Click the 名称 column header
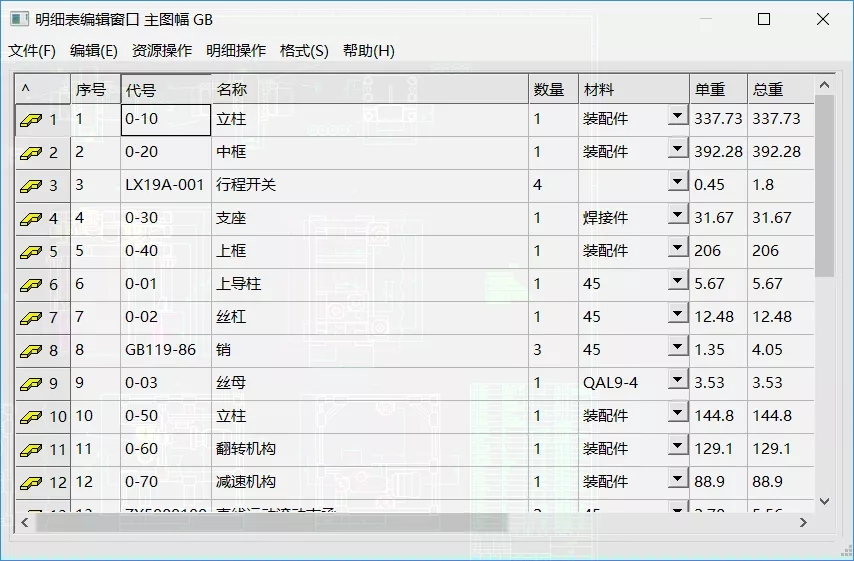The height and width of the screenshot is (561, 854). coord(370,89)
